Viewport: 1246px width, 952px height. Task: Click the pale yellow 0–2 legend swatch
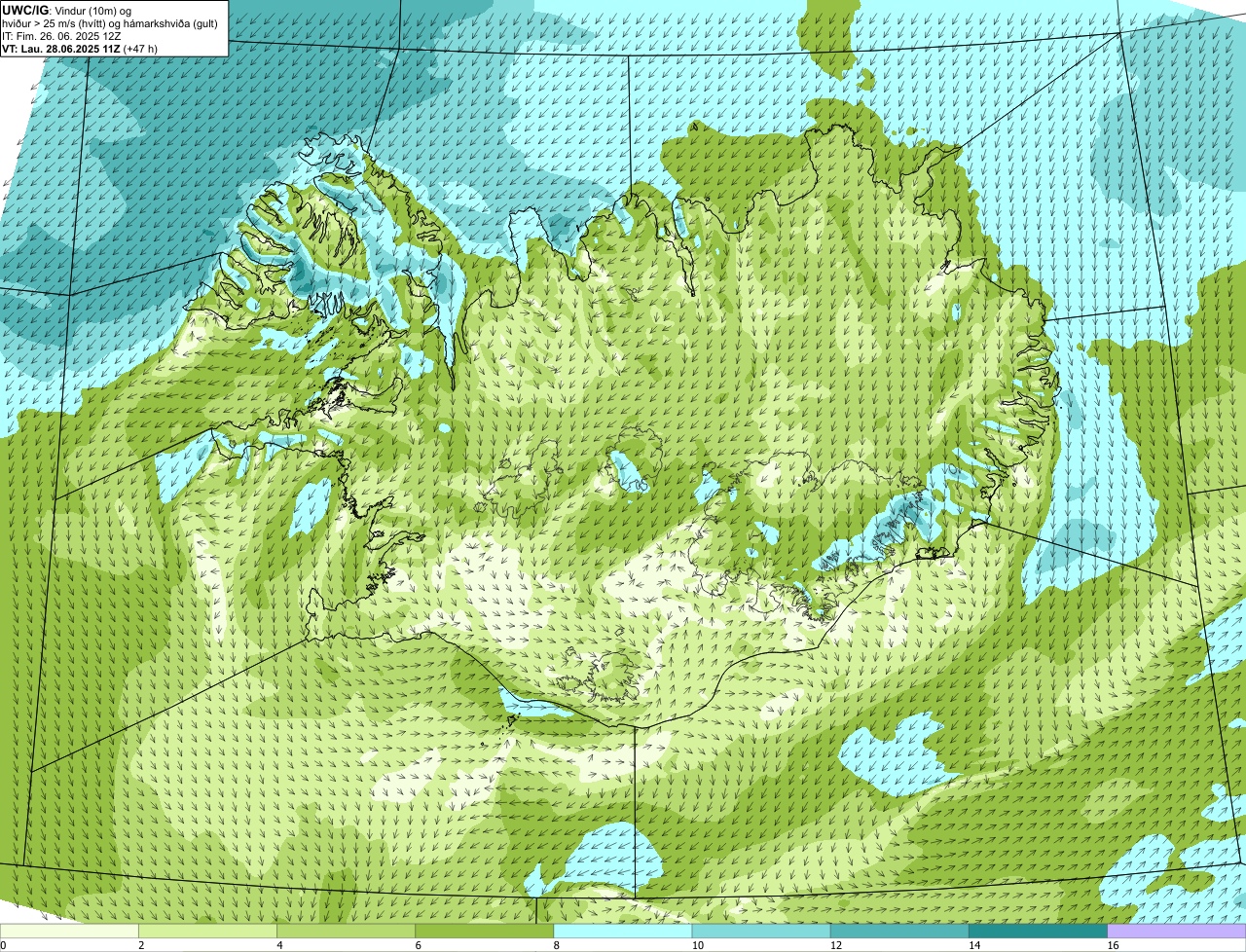69,931
